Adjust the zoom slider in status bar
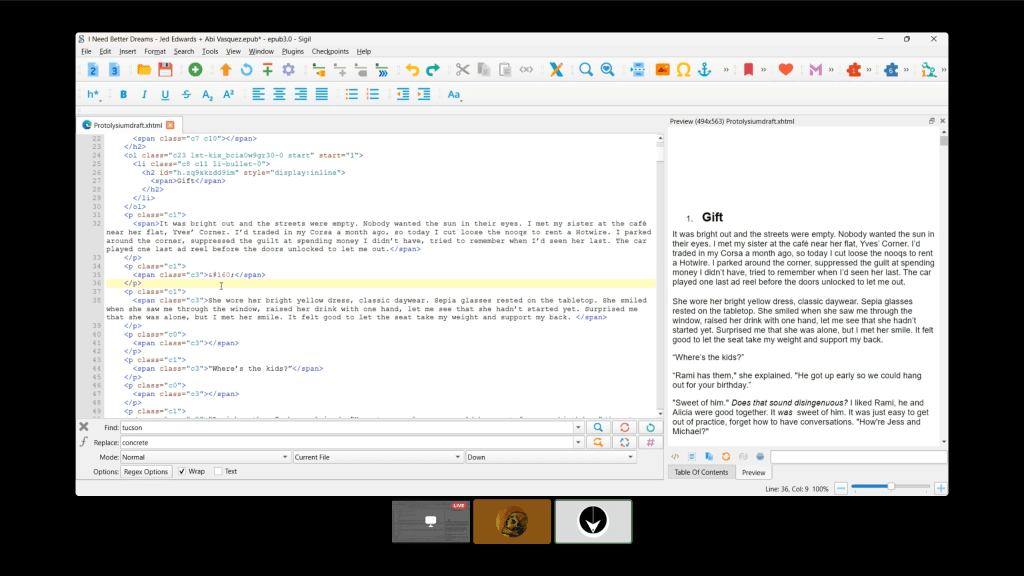The image size is (1024, 576). pos(891,488)
